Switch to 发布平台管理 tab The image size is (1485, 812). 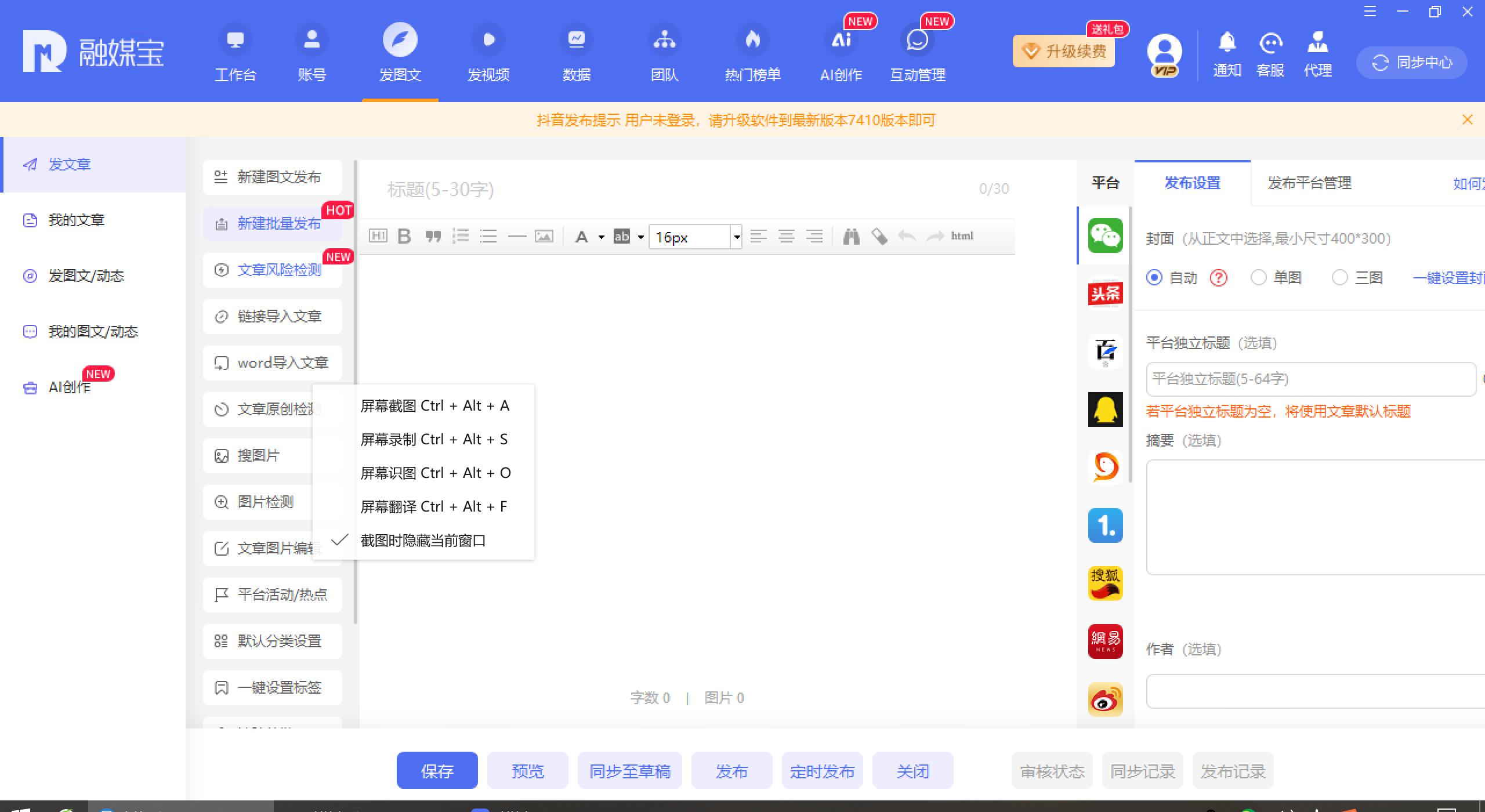tap(1309, 183)
